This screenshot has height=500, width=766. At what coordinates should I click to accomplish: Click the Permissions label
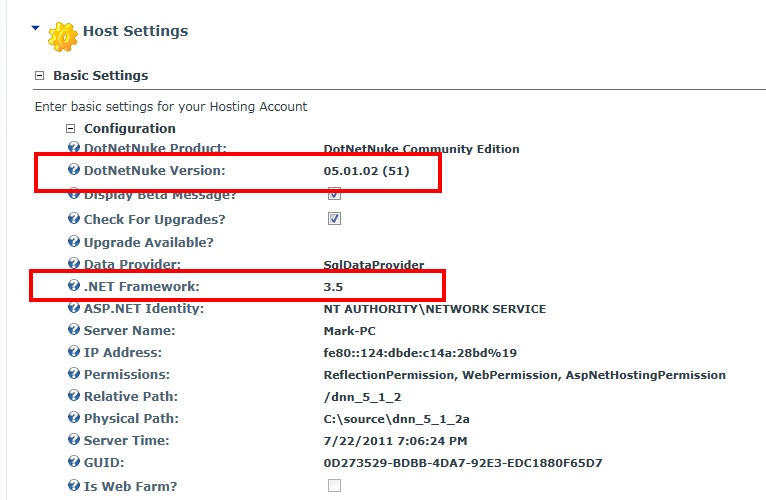click(127, 374)
